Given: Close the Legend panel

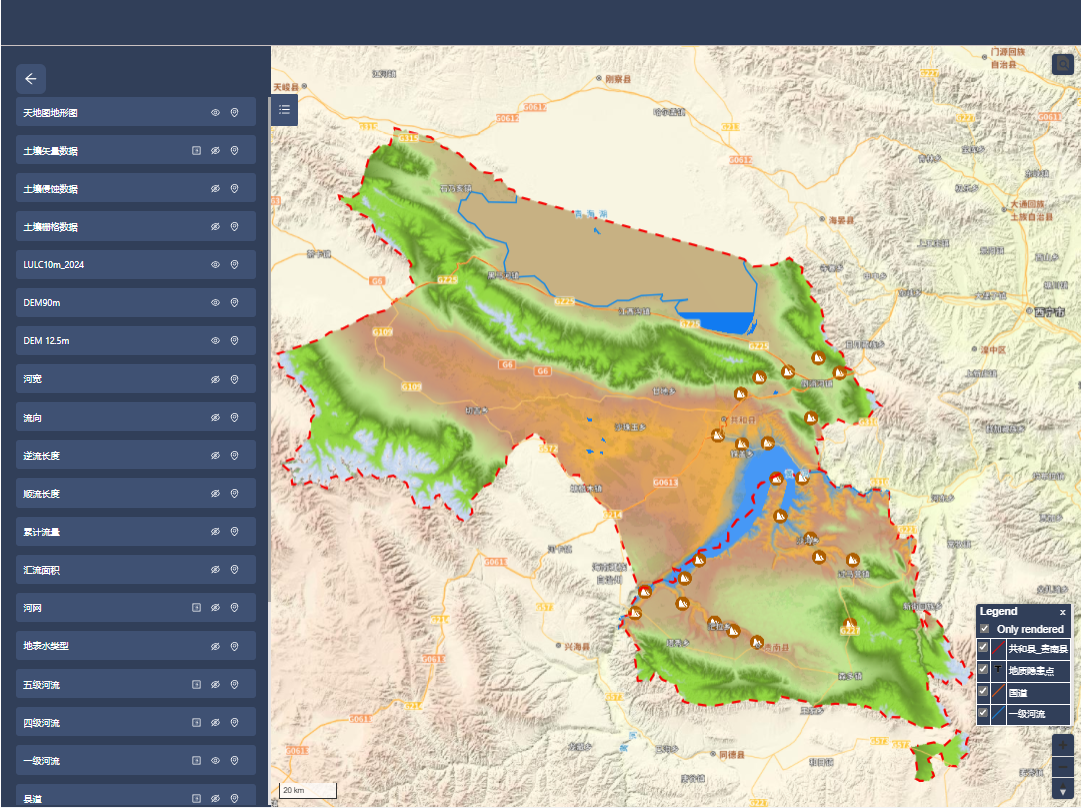Looking at the screenshot, I should (1062, 612).
